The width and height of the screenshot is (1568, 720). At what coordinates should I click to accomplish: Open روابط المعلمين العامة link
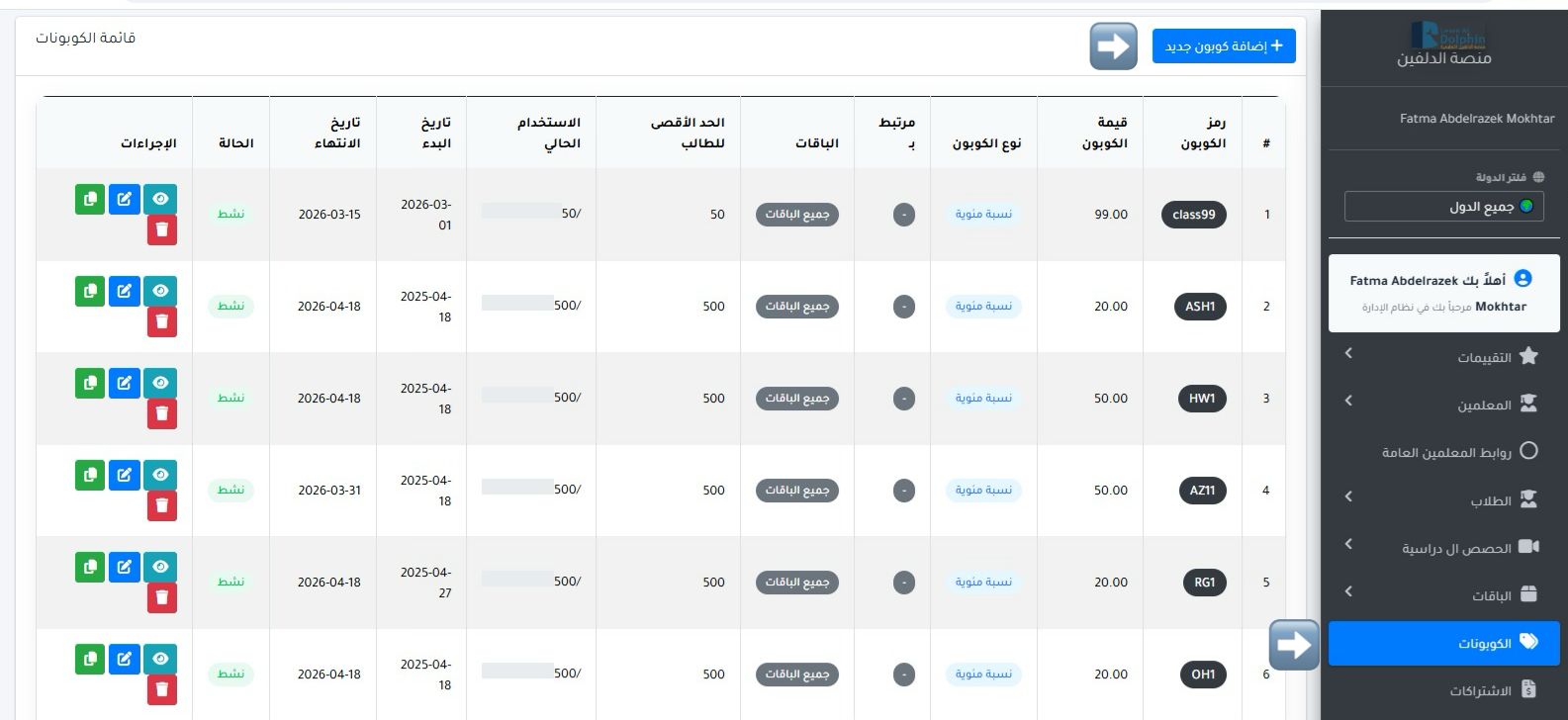coord(1446,452)
